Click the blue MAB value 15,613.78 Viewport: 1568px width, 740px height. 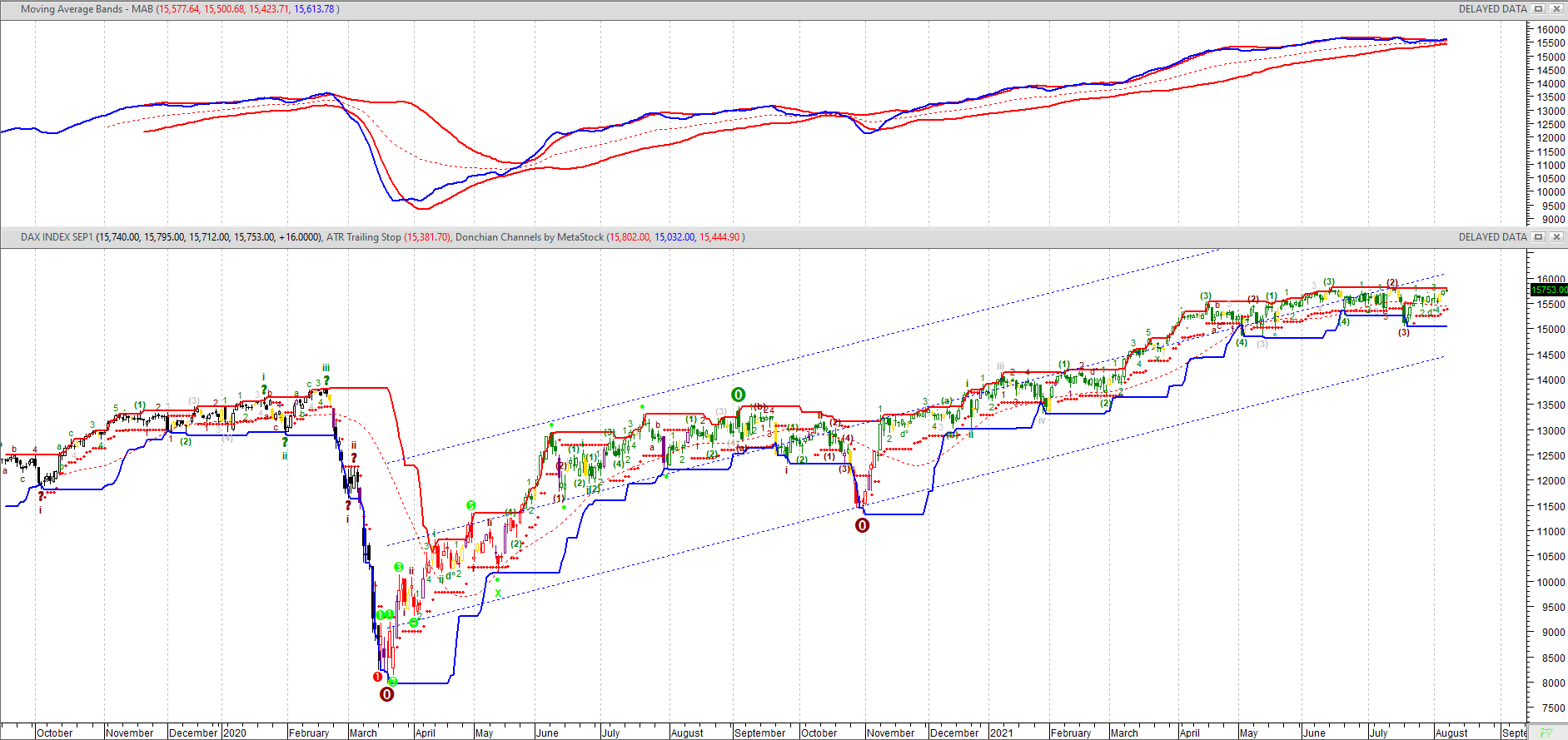(x=314, y=9)
